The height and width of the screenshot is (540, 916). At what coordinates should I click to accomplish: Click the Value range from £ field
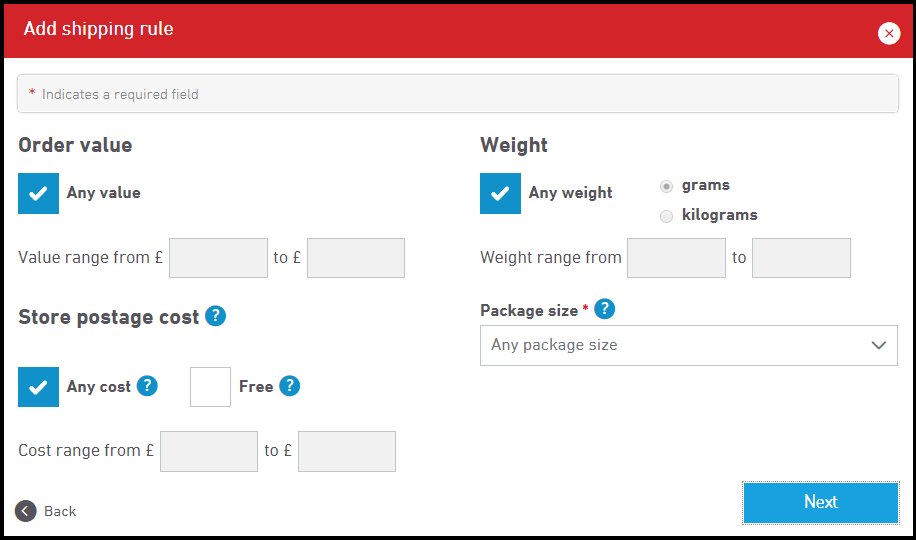[218, 258]
